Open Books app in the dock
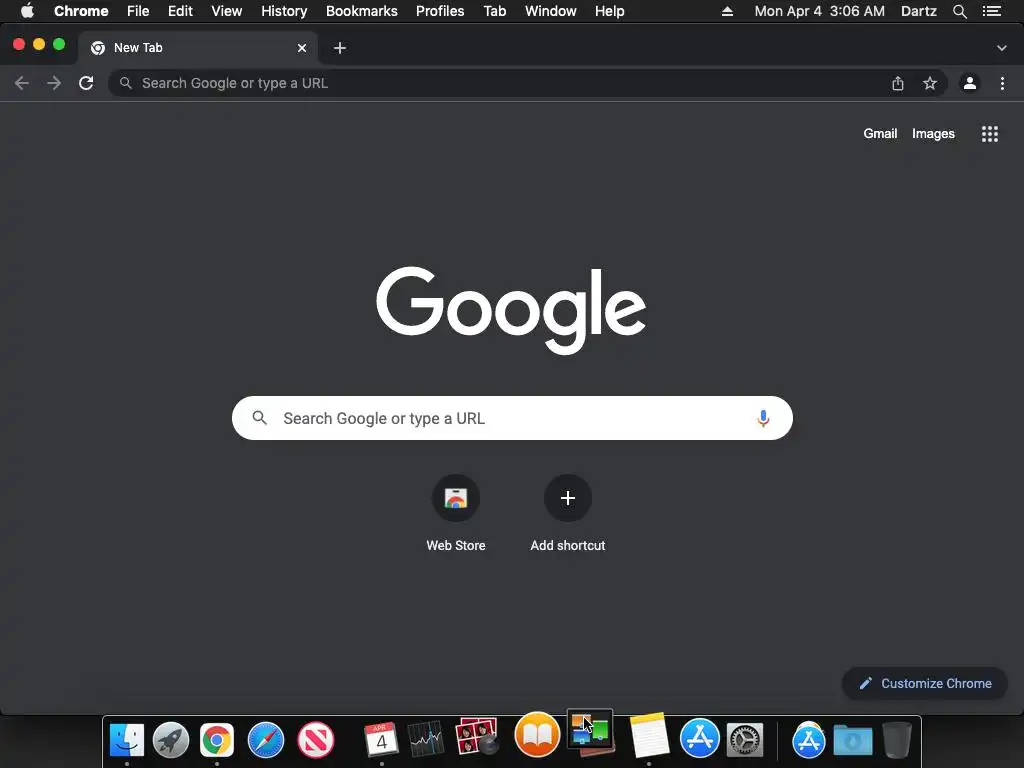Viewport: 1024px width, 768px height. 537,734
